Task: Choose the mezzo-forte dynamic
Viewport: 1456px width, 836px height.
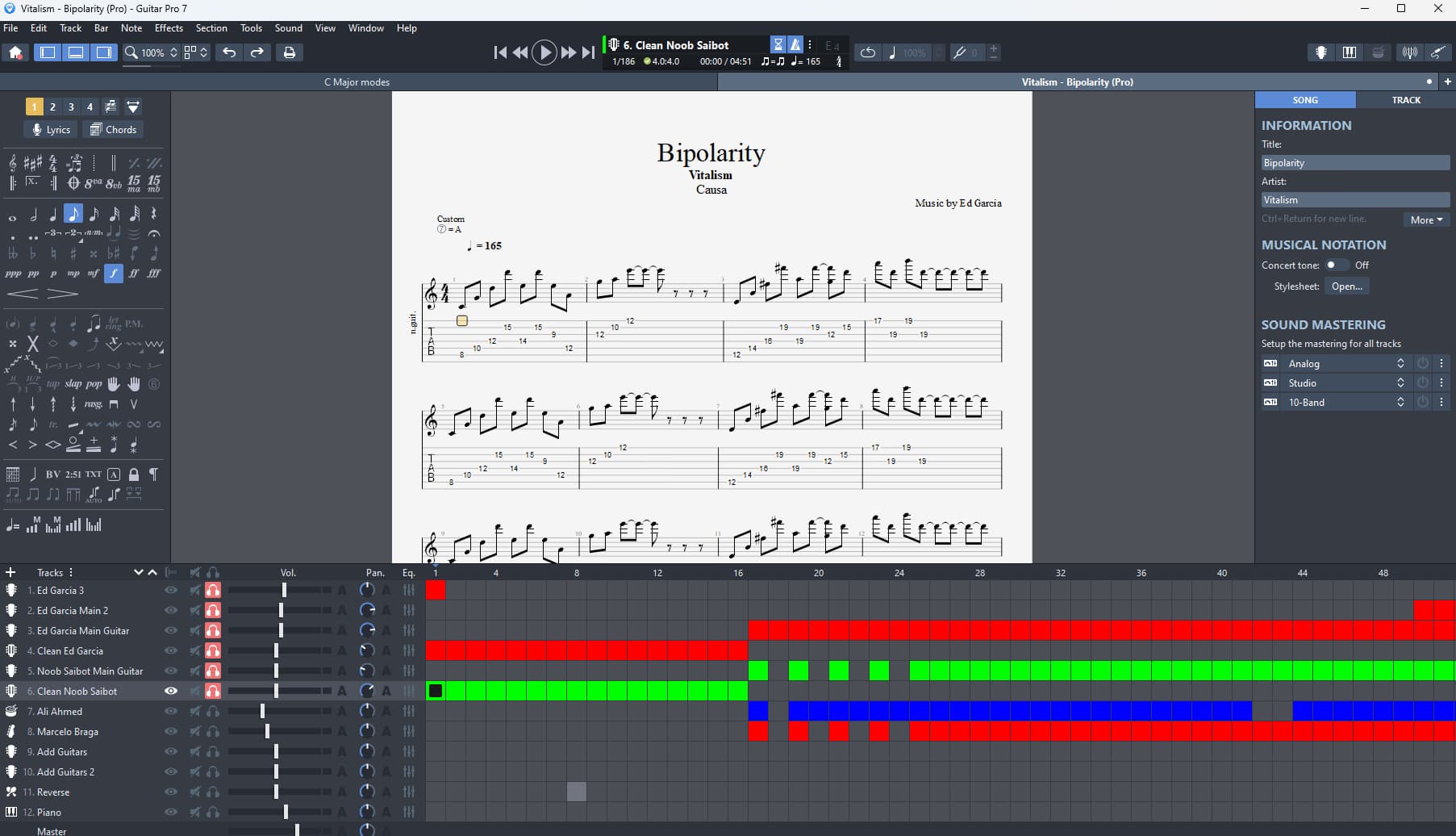Action: tap(94, 274)
